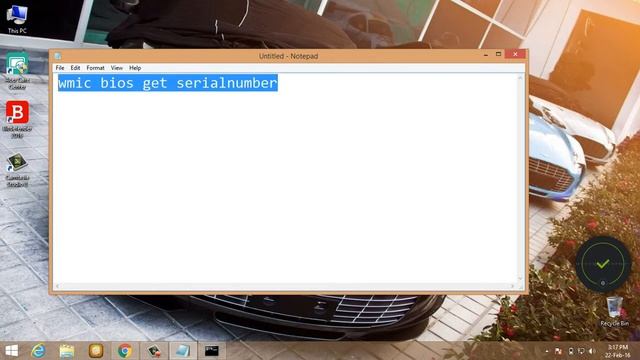Screen dimensions: 640x360
Task: Launch Internet Explorer from the taskbar
Action: pyautogui.click(x=38, y=351)
